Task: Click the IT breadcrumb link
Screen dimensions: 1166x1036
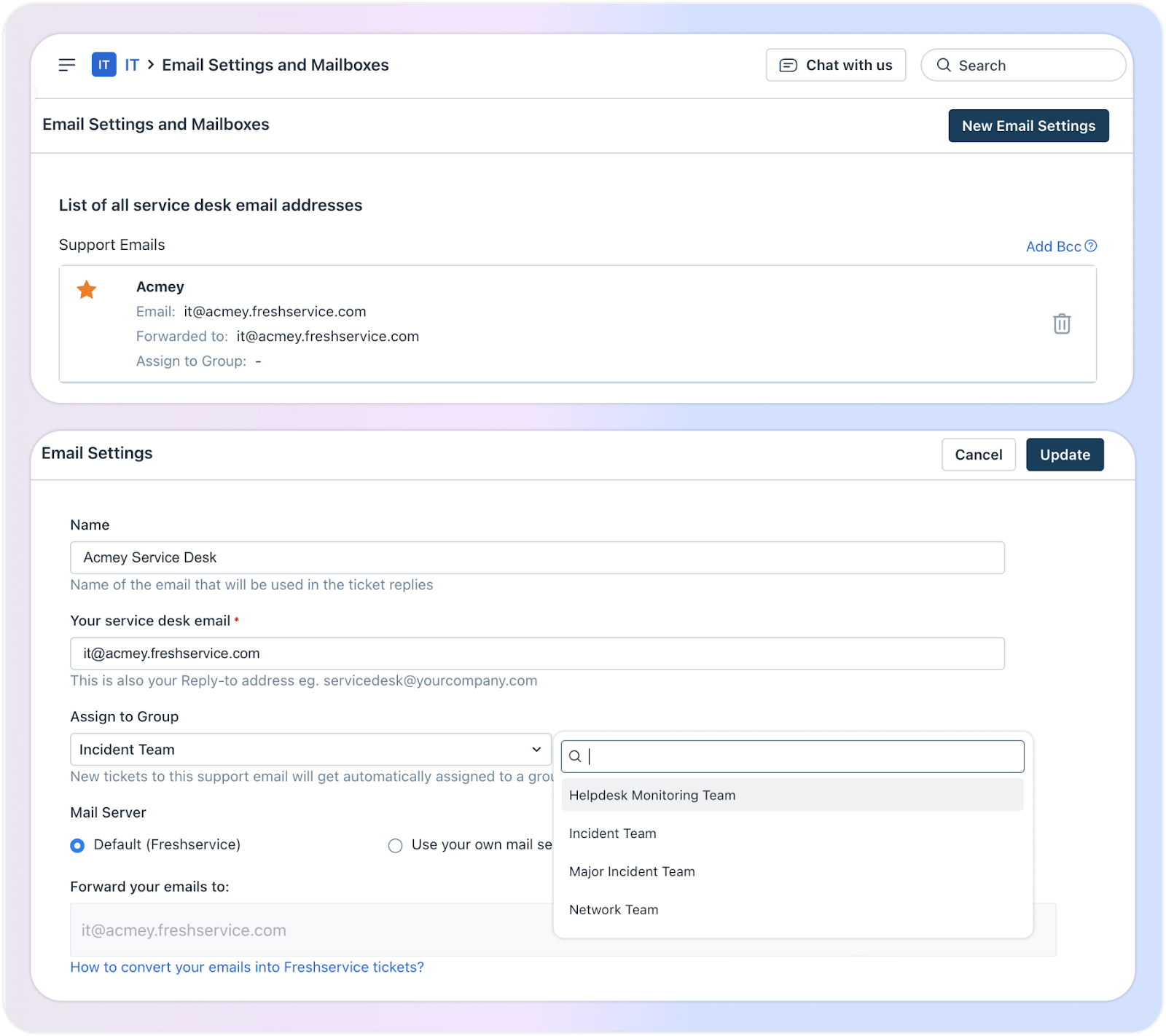Action: pyautogui.click(x=131, y=65)
